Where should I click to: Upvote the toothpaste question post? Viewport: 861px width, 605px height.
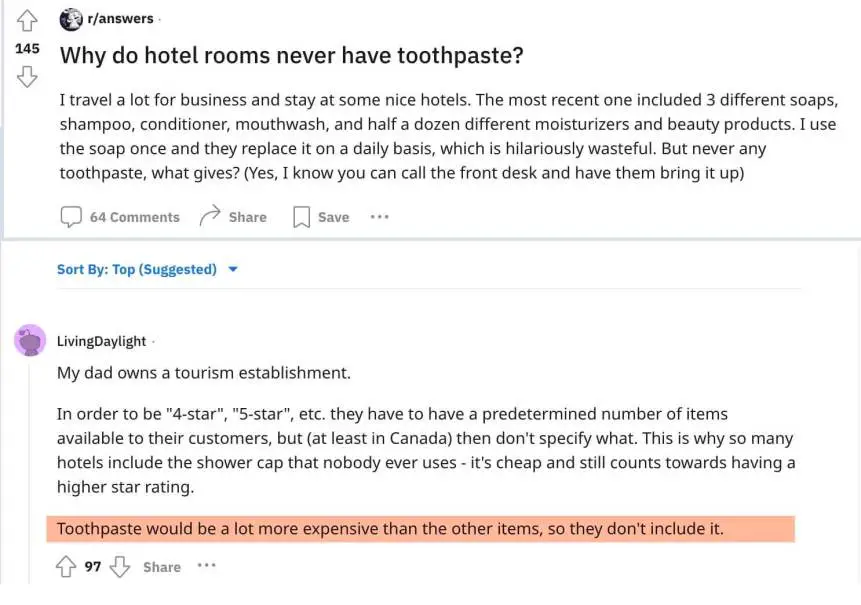27,20
